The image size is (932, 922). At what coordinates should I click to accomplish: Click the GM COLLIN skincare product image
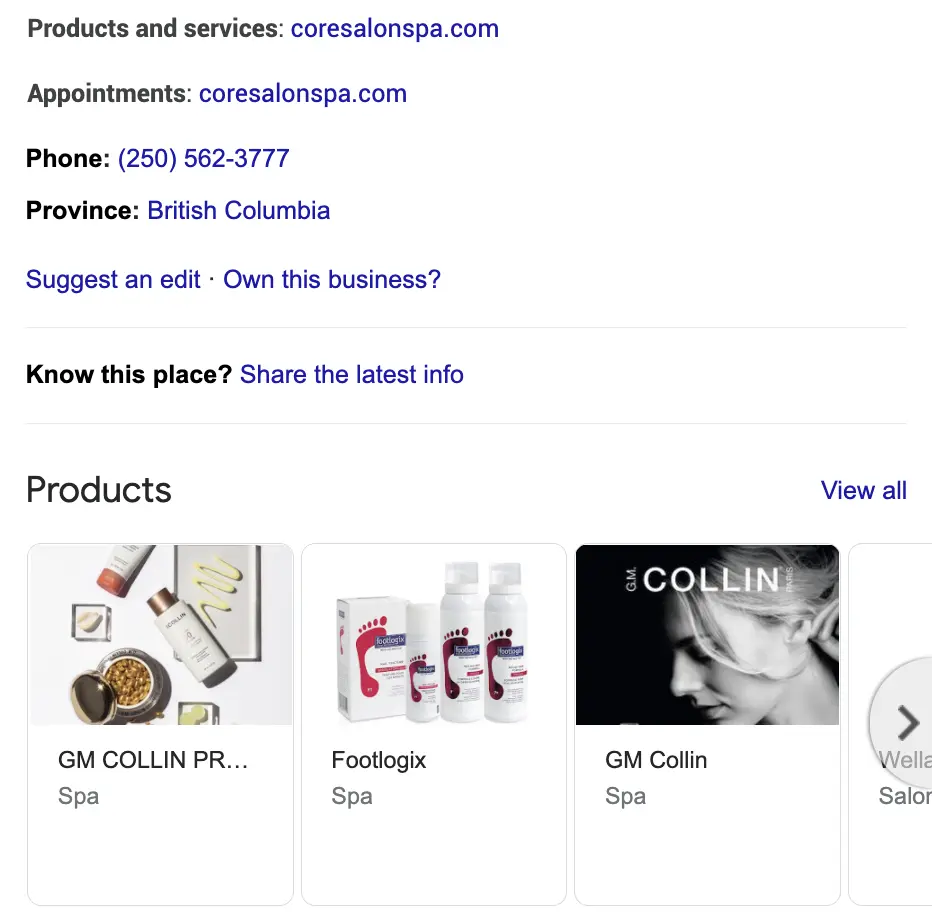click(160, 634)
